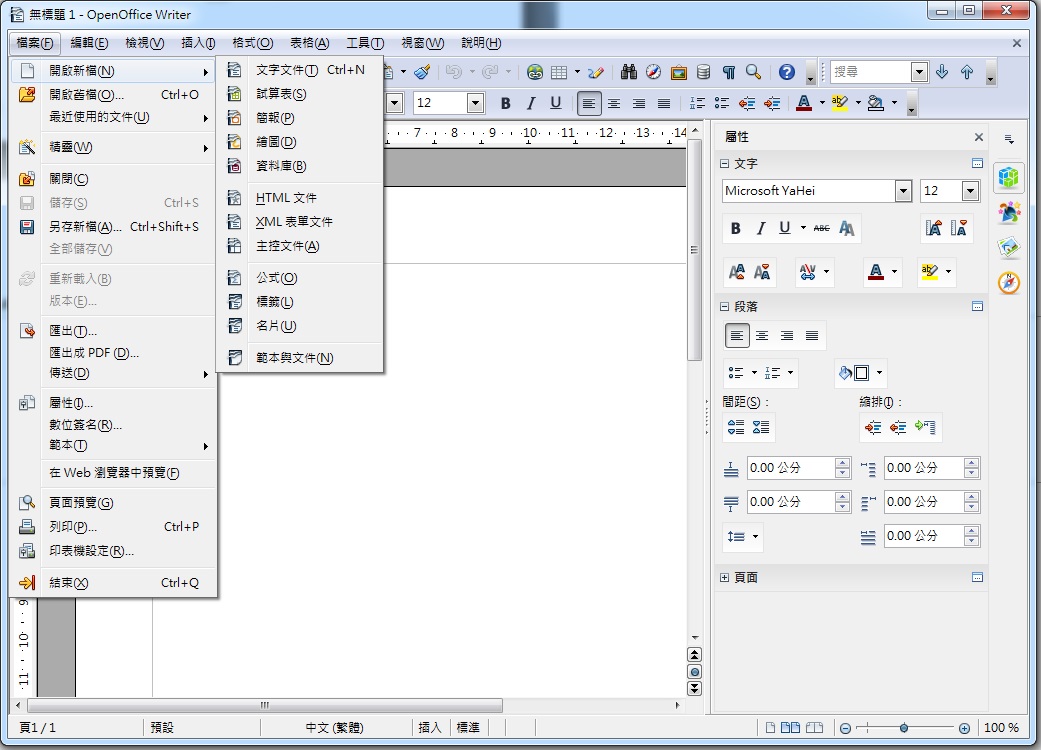Toggle justified alignment in sidebar paragraph section
Viewport: 1041px width, 750px height.
812,336
